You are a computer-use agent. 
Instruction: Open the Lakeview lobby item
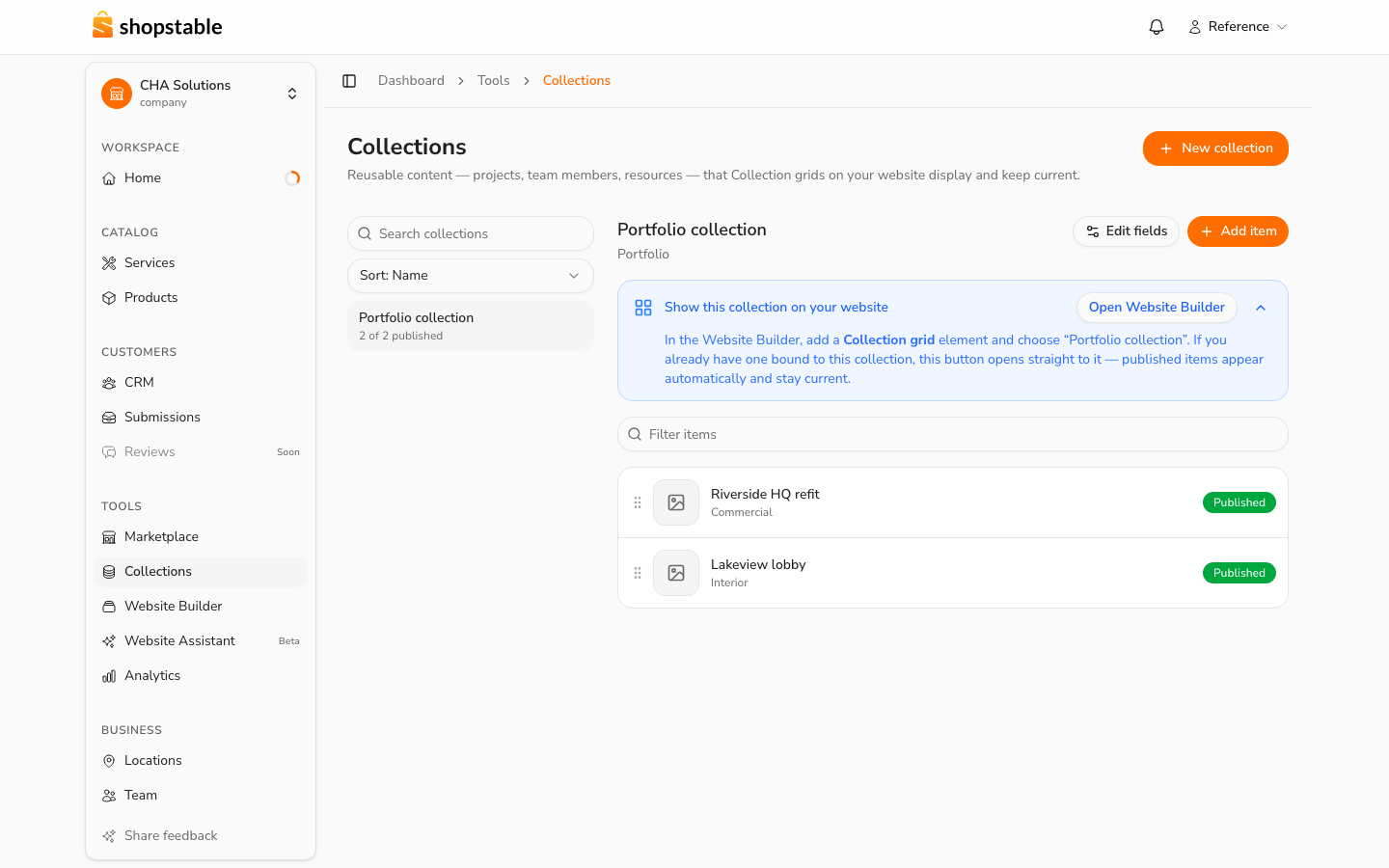(x=953, y=573)
